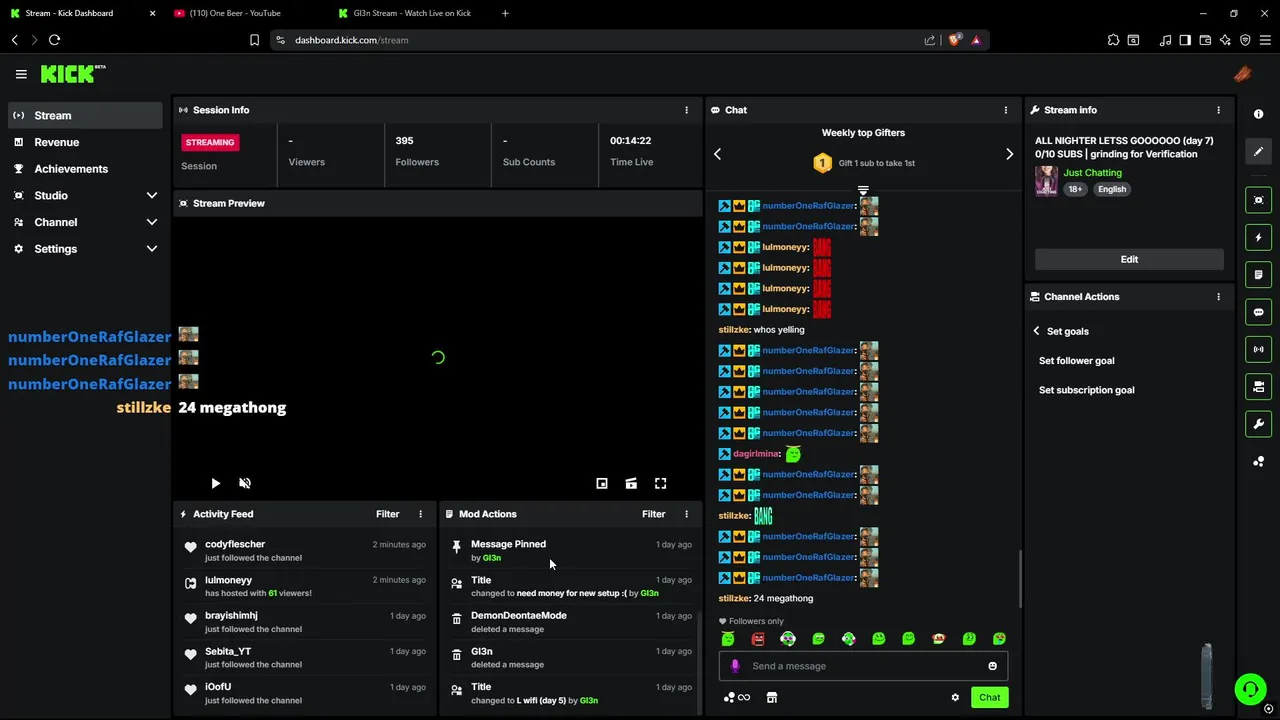Open a new browser tab
The height and width of the screenshot is (720, 1280).
505,13
